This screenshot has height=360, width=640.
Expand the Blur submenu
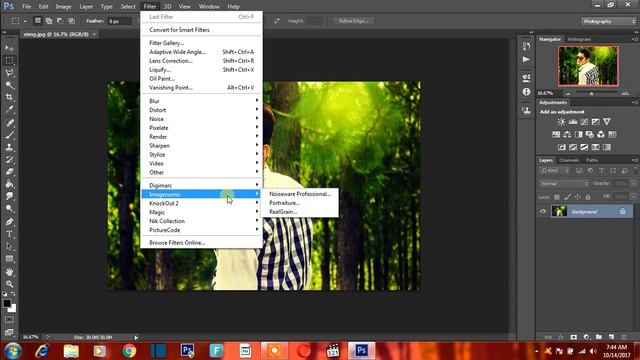[x=201, y=101]
